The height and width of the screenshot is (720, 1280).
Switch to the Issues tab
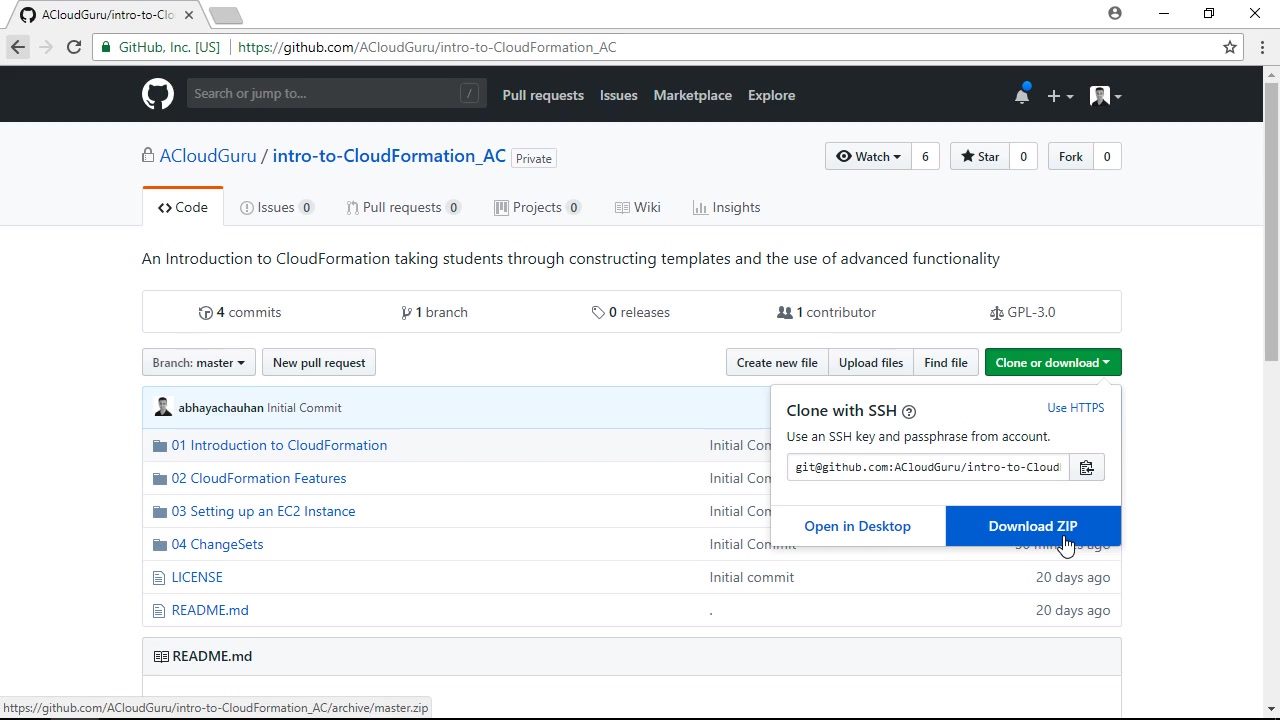pos(276,208)
